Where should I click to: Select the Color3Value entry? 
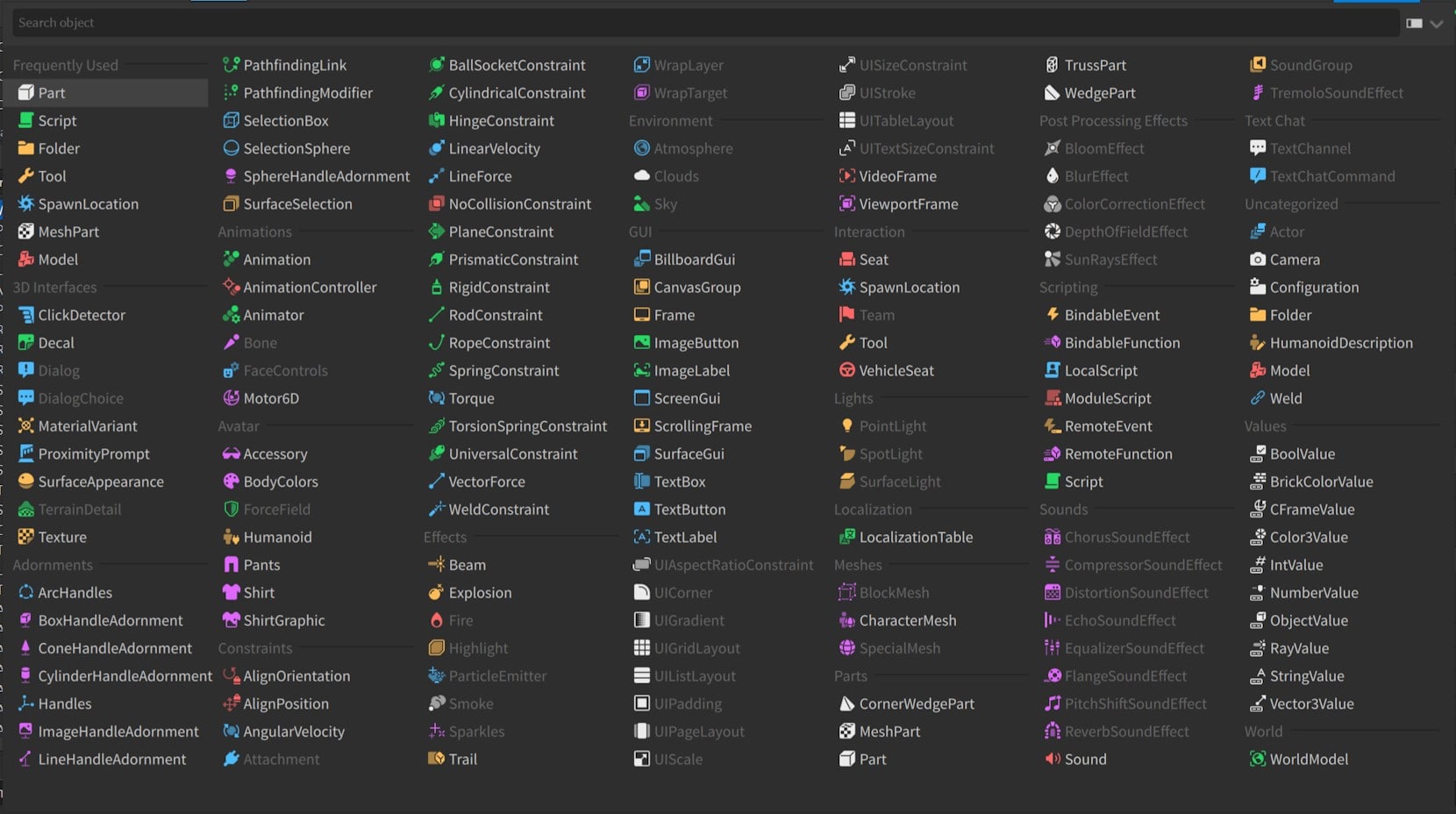(1308, 537)
